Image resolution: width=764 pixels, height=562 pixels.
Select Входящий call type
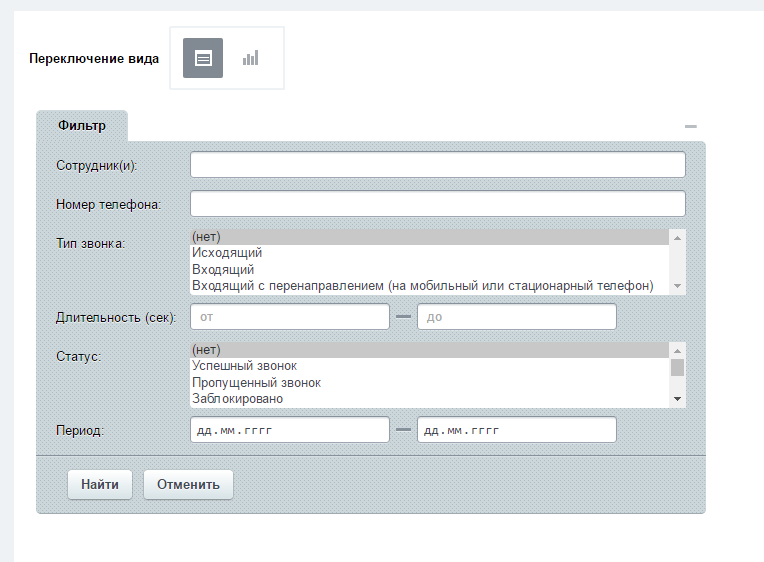click(x=222, y=269)
